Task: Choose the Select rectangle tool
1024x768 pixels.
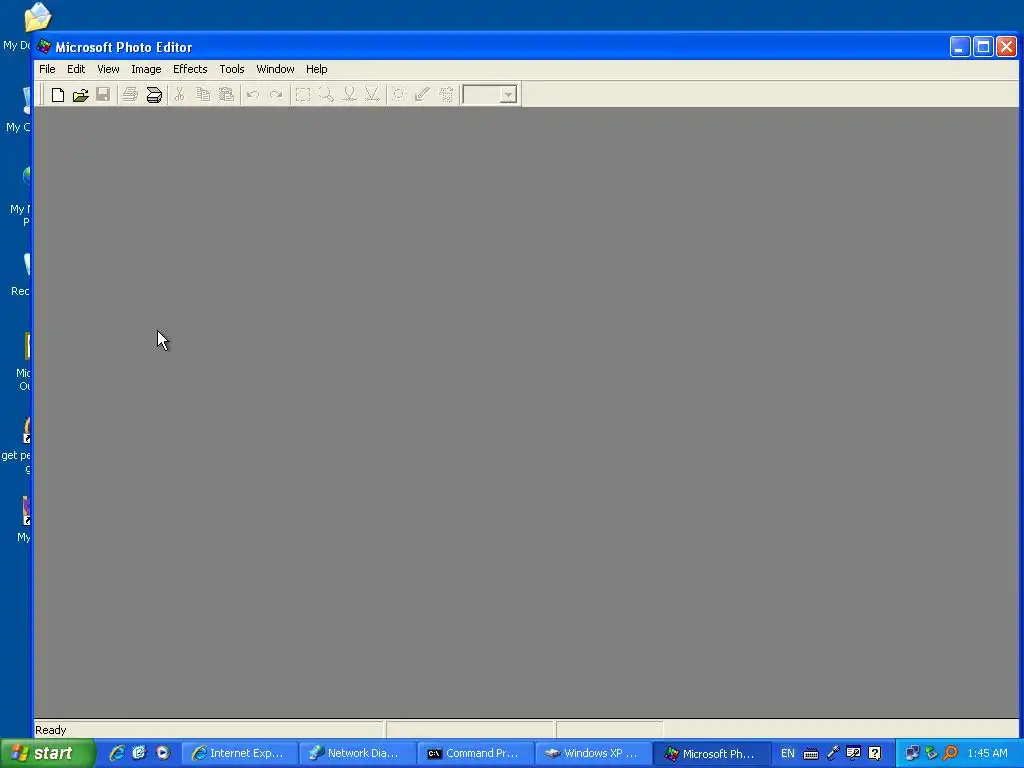Action: pyautogui.click(x=302, y=95)
